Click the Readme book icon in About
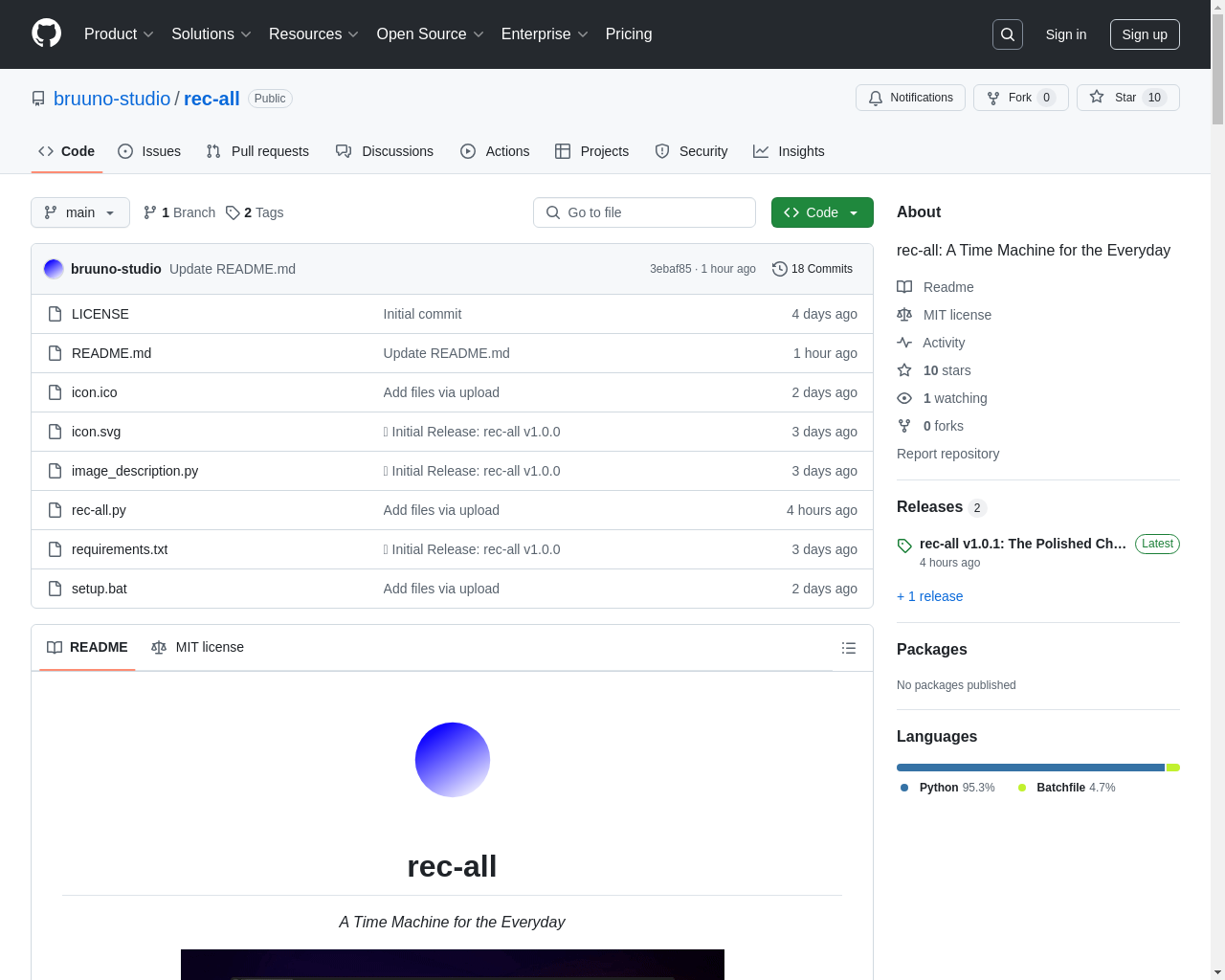Image resolution: width=1225 pixels, height=980 pixels. coord(903,287)
